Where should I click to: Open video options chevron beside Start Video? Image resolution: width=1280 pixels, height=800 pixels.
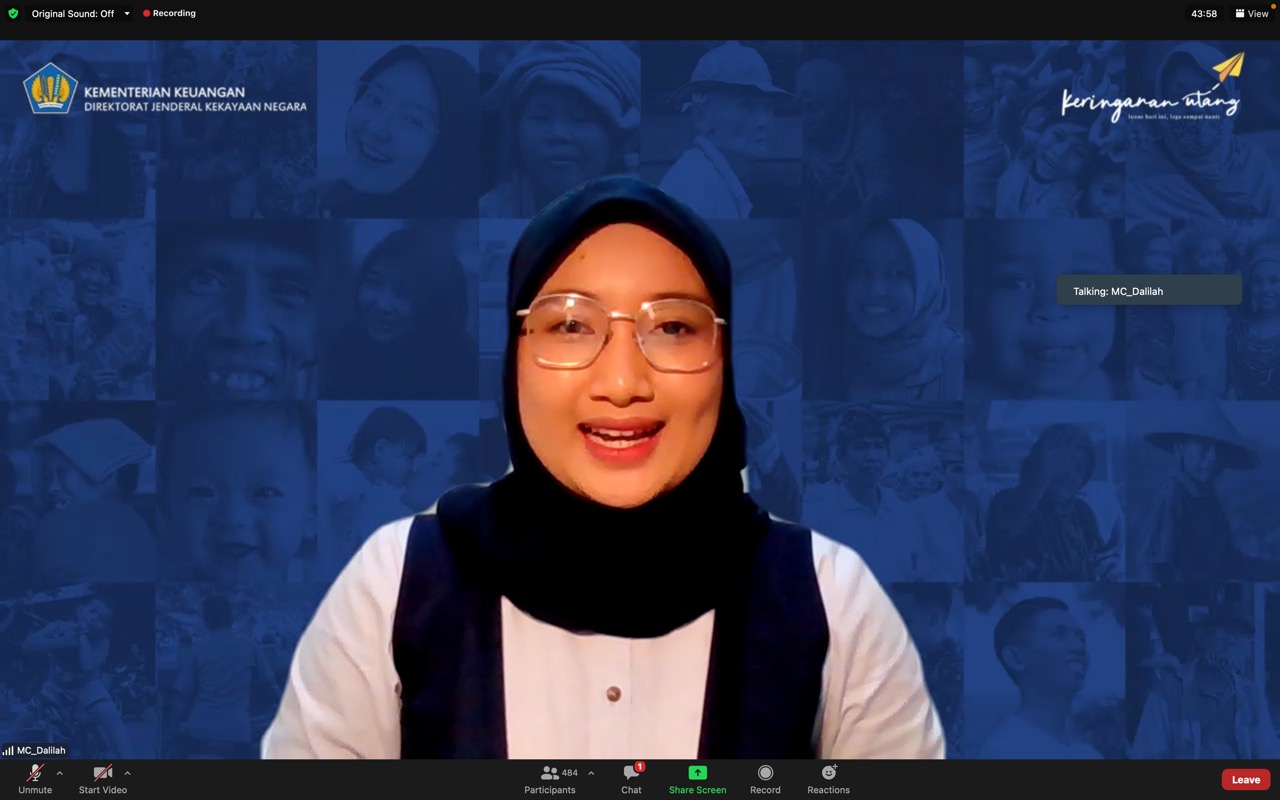pos(127,773)
